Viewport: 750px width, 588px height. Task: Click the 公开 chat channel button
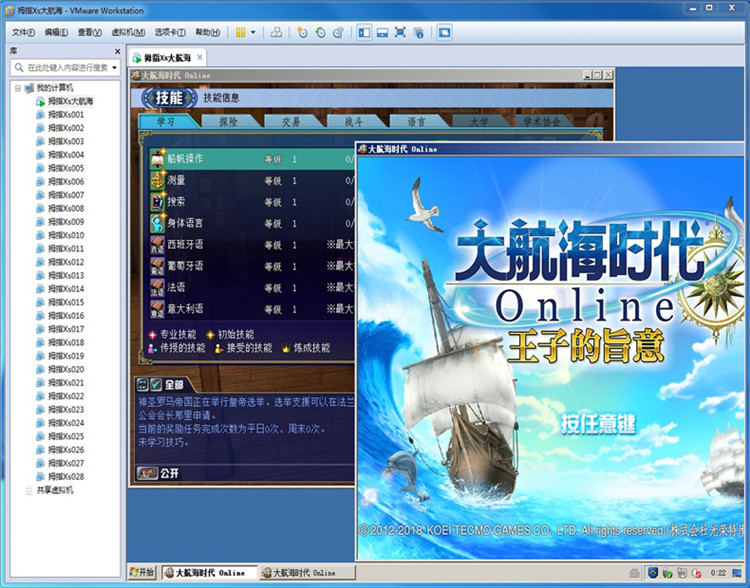[158, 473]
